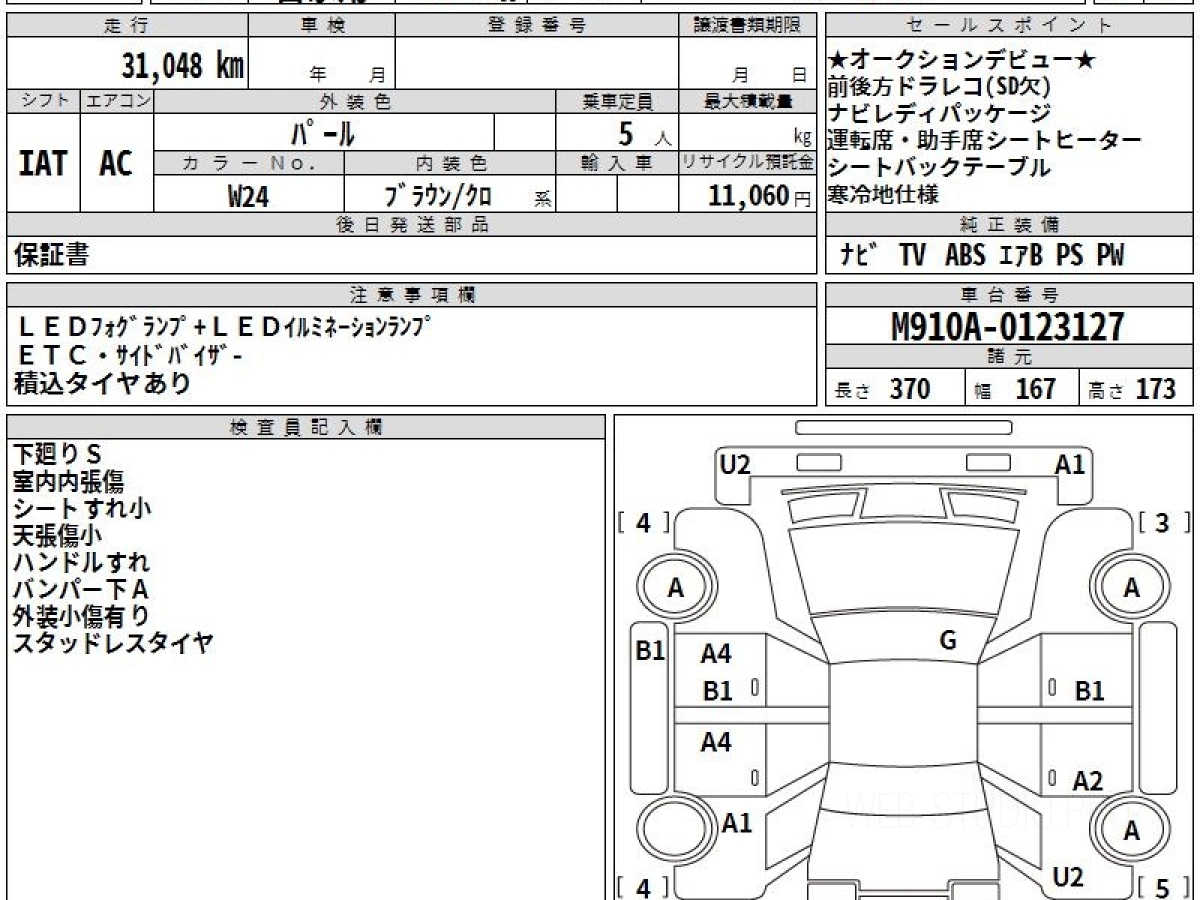This screenshot has width=1200, height=900.
Task: Click the 天張傷小 note
Action: (57, 536)
